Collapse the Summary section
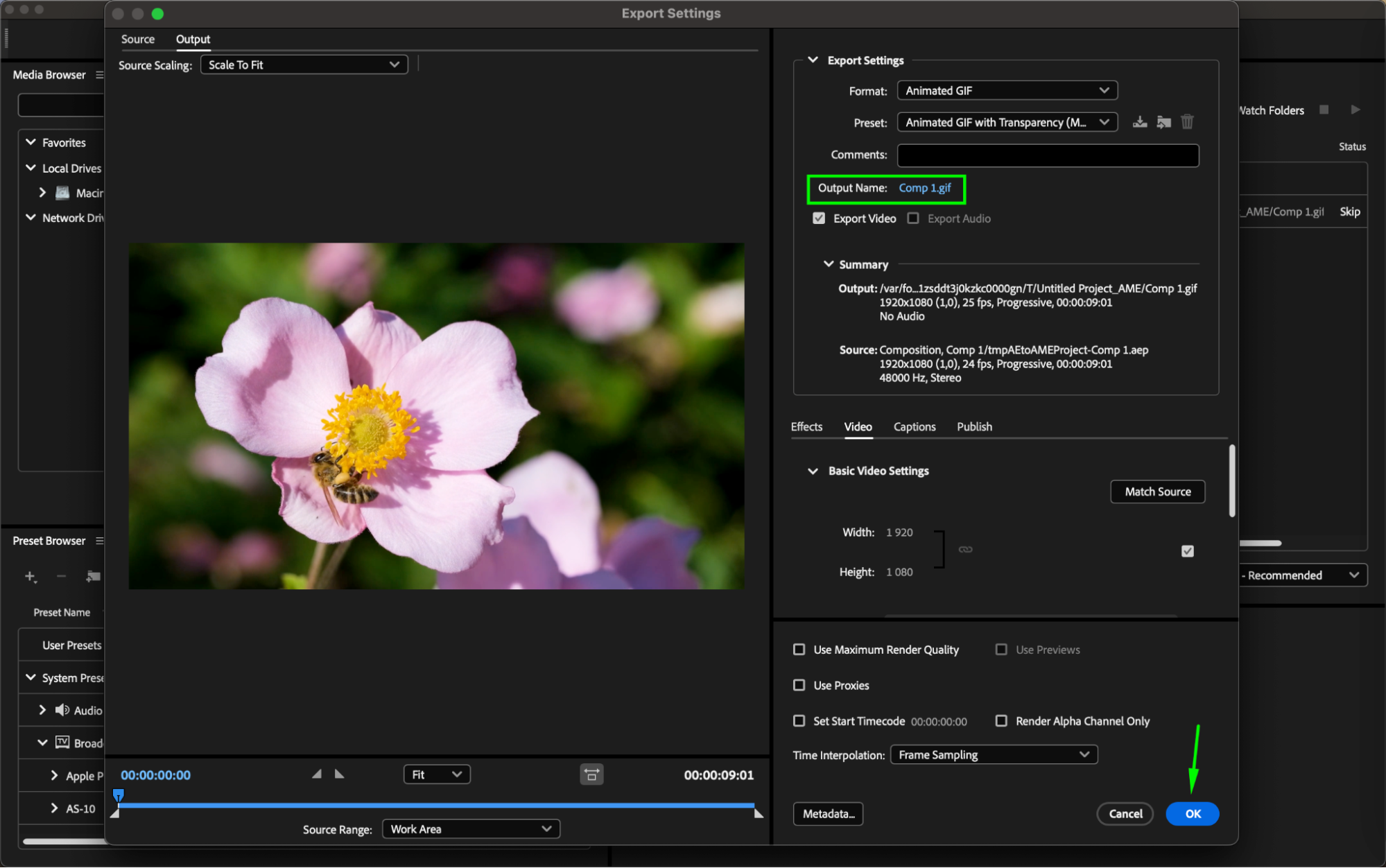This screenshot has width=1386, height=868. (828, 264)
